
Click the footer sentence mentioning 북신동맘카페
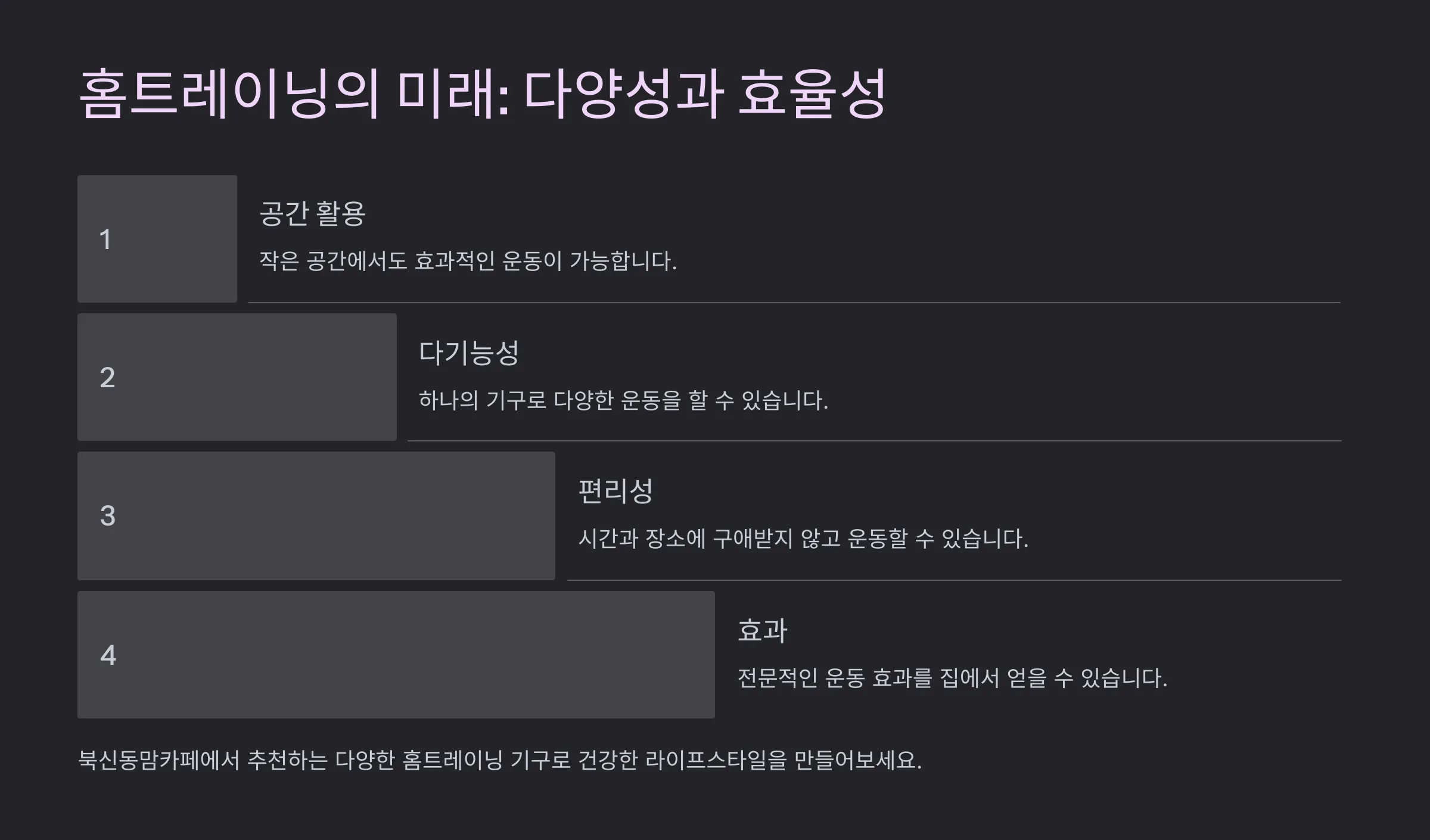tap(500, 760)
